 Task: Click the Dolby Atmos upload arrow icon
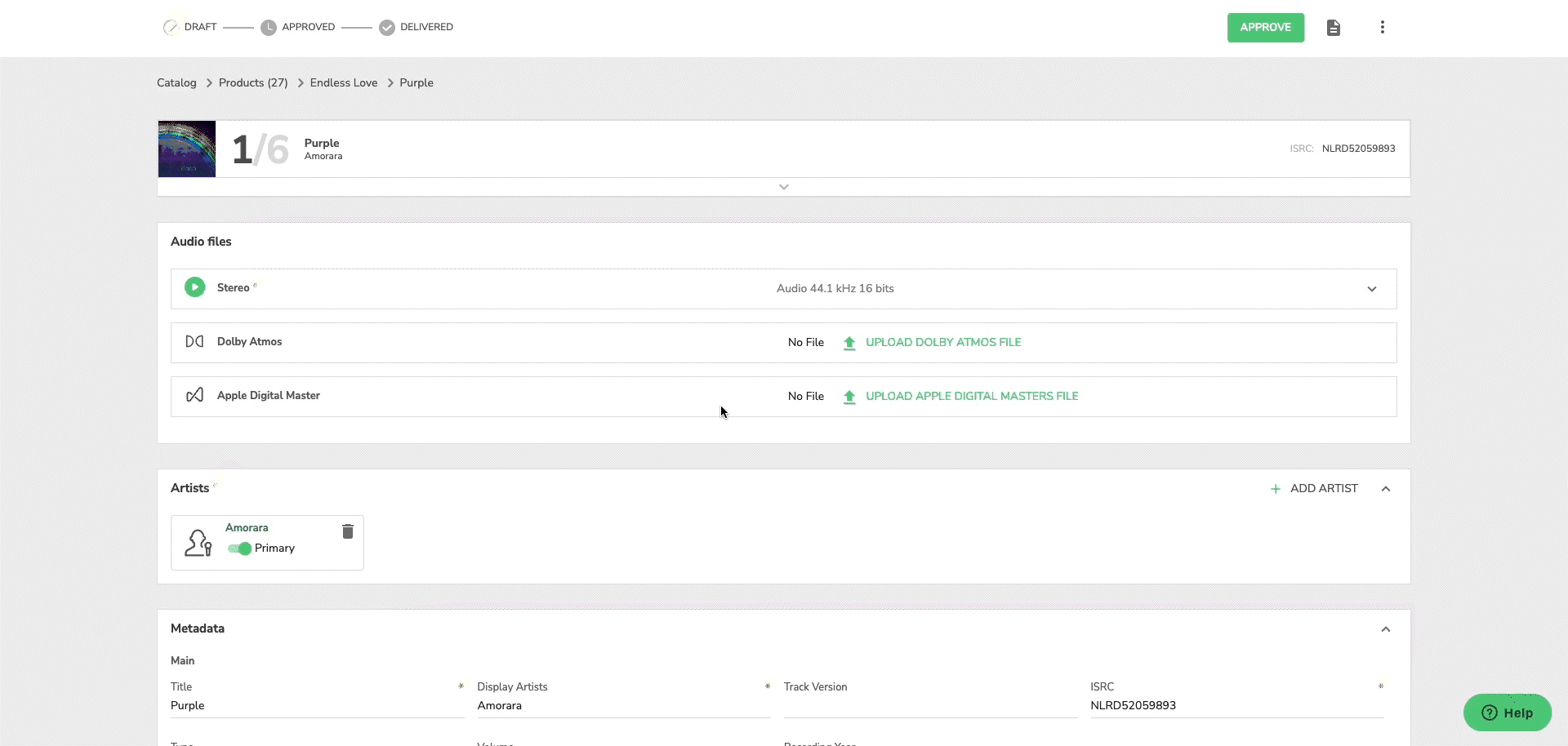pos(849,343)
